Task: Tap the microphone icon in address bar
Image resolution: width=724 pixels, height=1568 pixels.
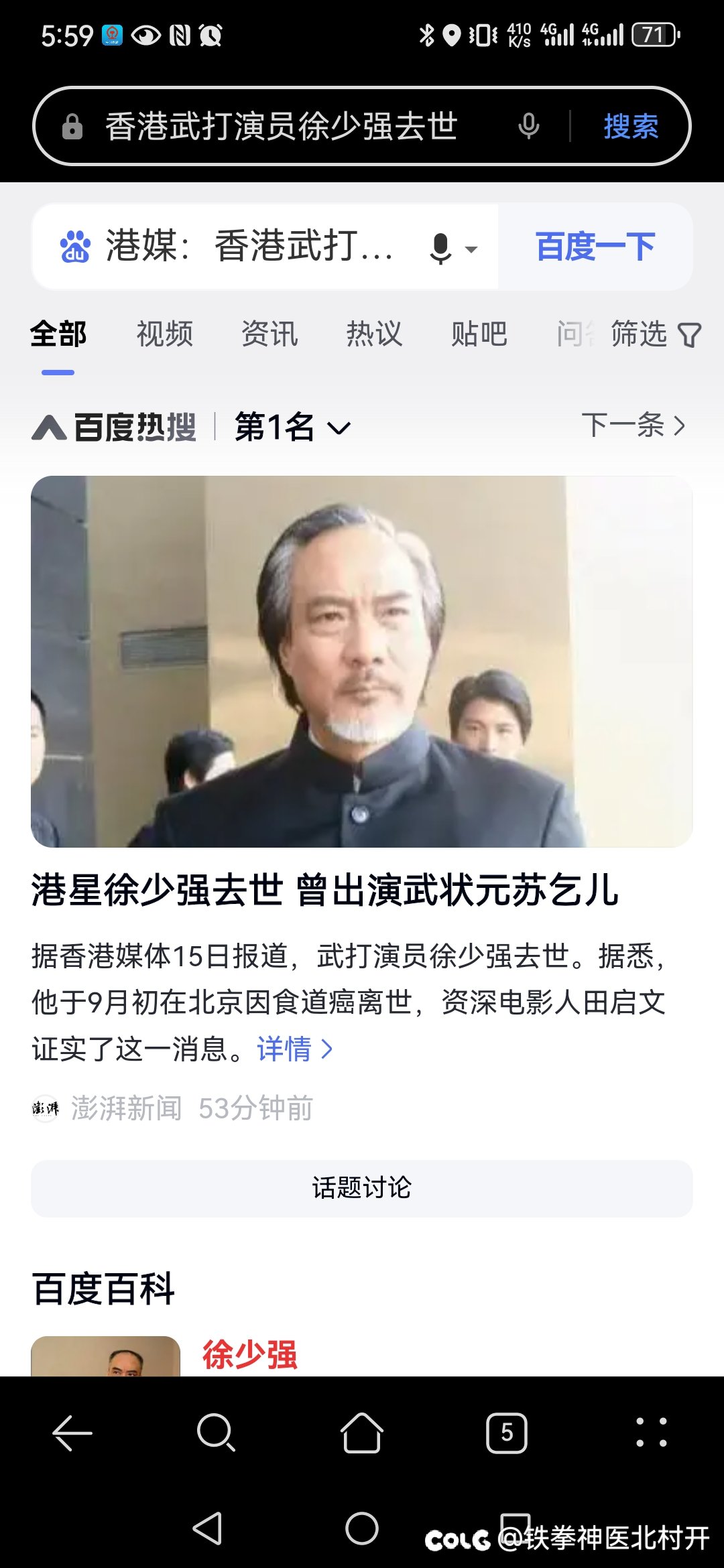Action: 529,126
